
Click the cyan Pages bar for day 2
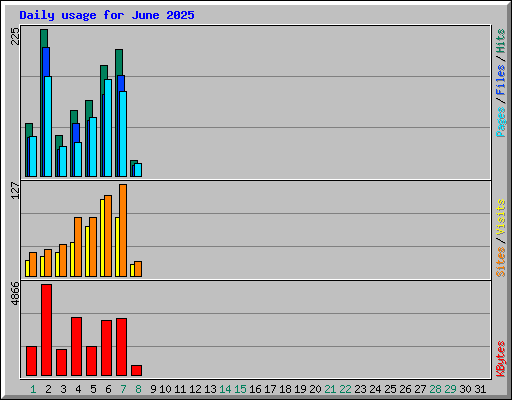[48, 126]
